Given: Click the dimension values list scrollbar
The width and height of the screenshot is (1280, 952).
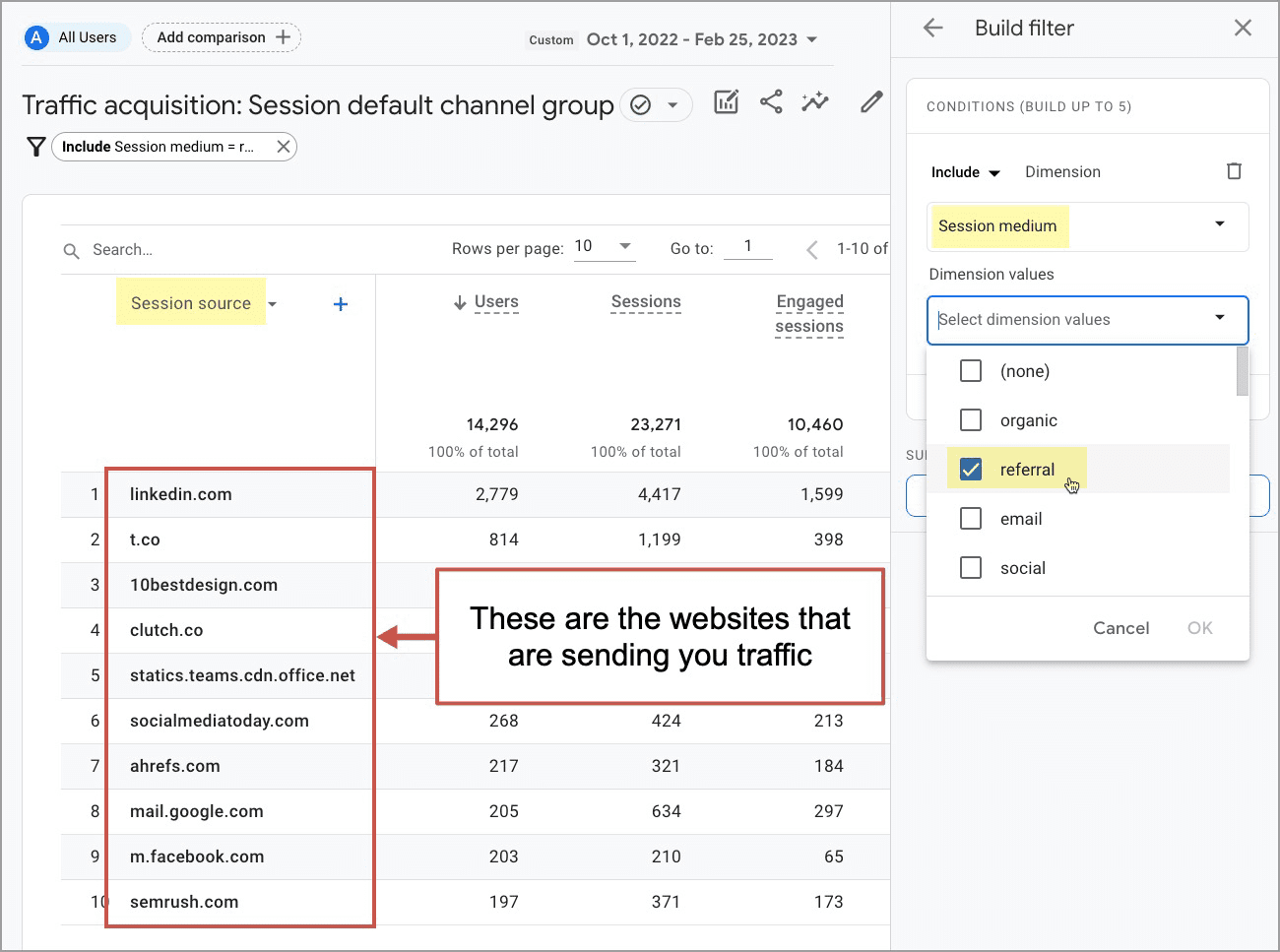Looking at the screenshot, I should 1242,372.
